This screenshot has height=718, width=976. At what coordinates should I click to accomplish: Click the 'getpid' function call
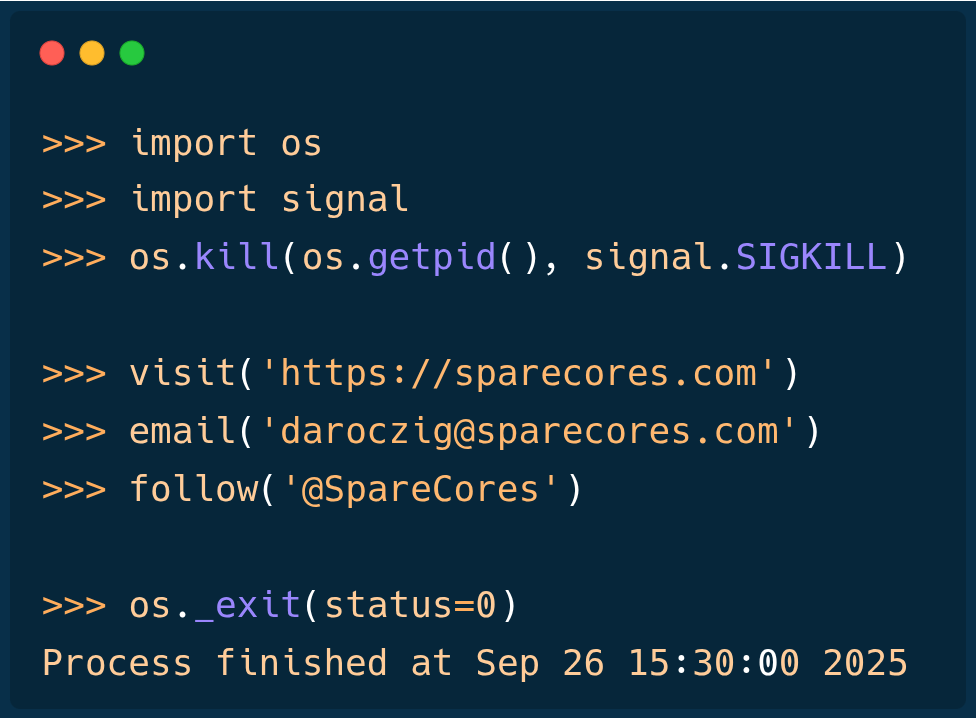432,257
